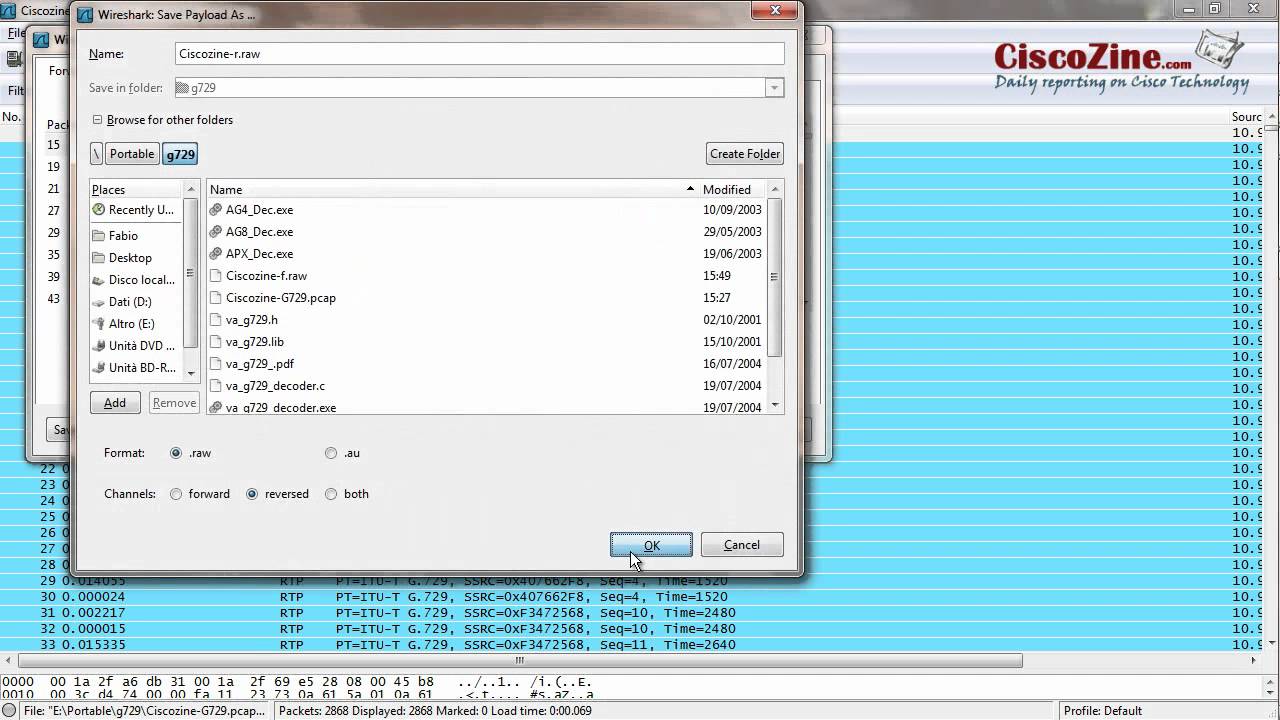Image resolution: width=1280 pixels, height=720 pixels.
Task: Go to Portable folder in path bar
Action: pyautogui.click(x=132, y=154)
